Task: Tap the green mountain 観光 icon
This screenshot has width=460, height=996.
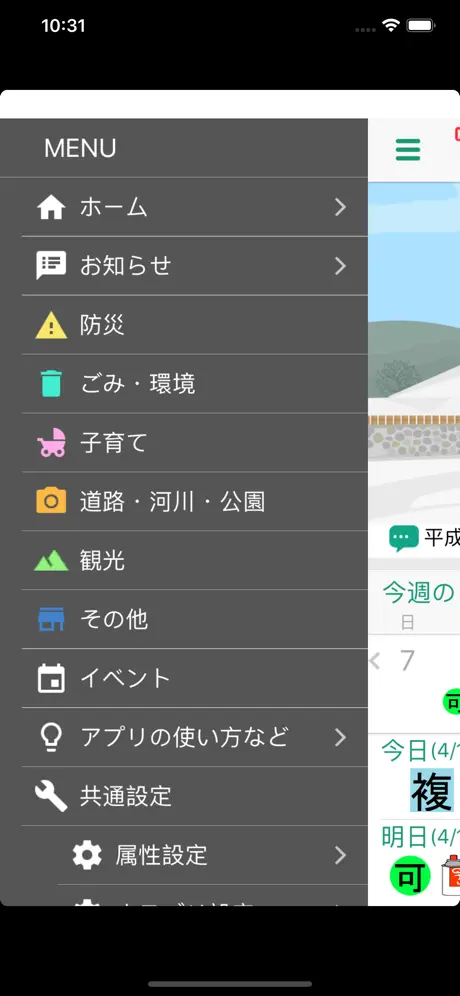Action: click(x=51, y=560)
